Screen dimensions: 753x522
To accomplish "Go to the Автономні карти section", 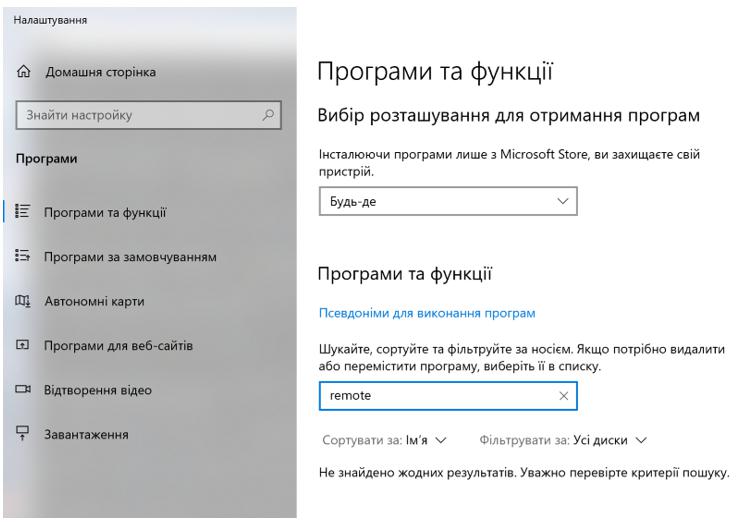I will (96, 301).
